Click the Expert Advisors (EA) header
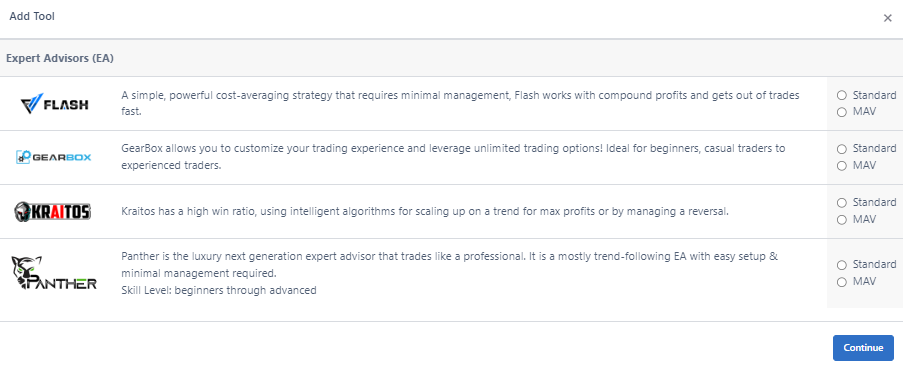Screen dimensions: 903x368 (60, 59)
